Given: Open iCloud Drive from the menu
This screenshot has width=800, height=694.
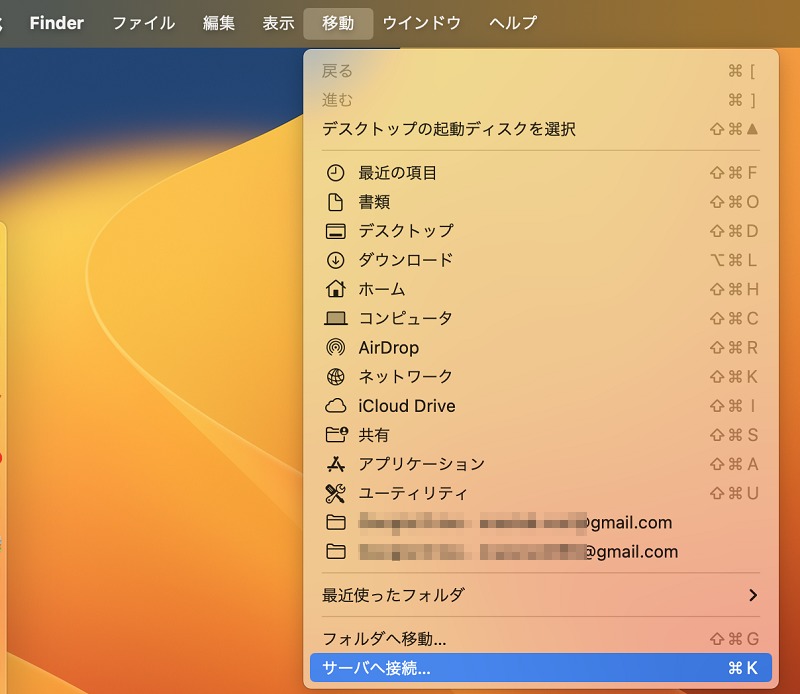Looking at the screenshot, I should 541,406.
